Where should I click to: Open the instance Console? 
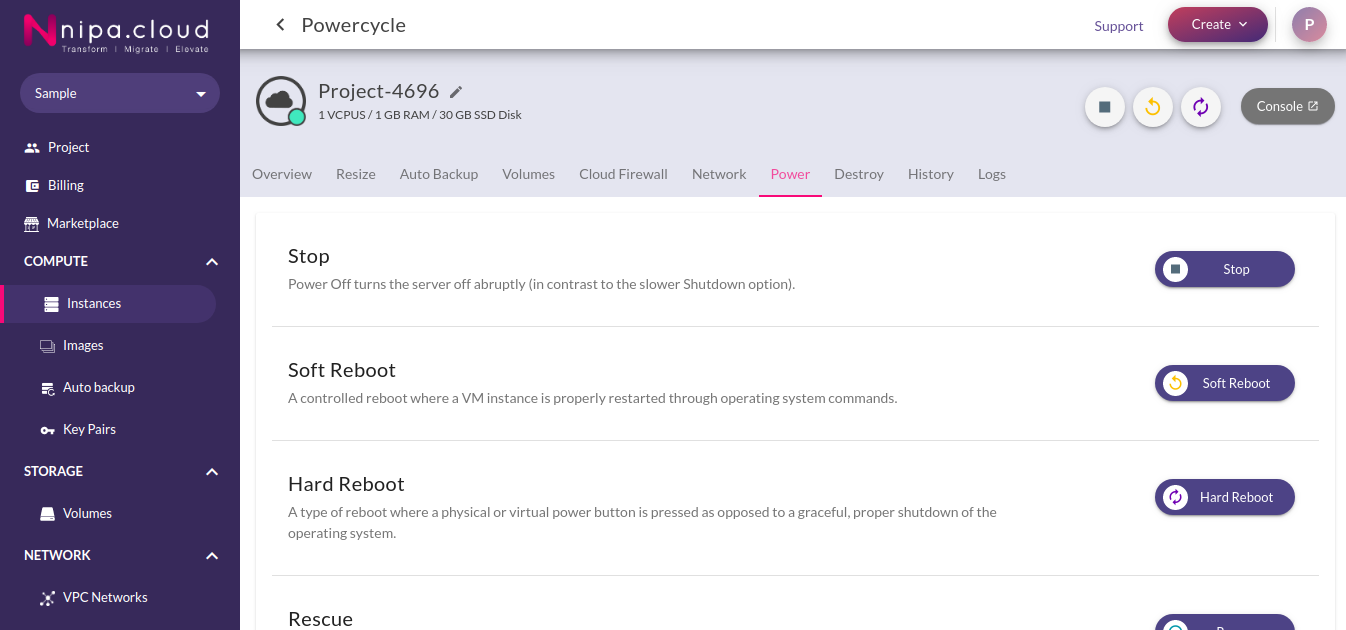coord(1288,106)
